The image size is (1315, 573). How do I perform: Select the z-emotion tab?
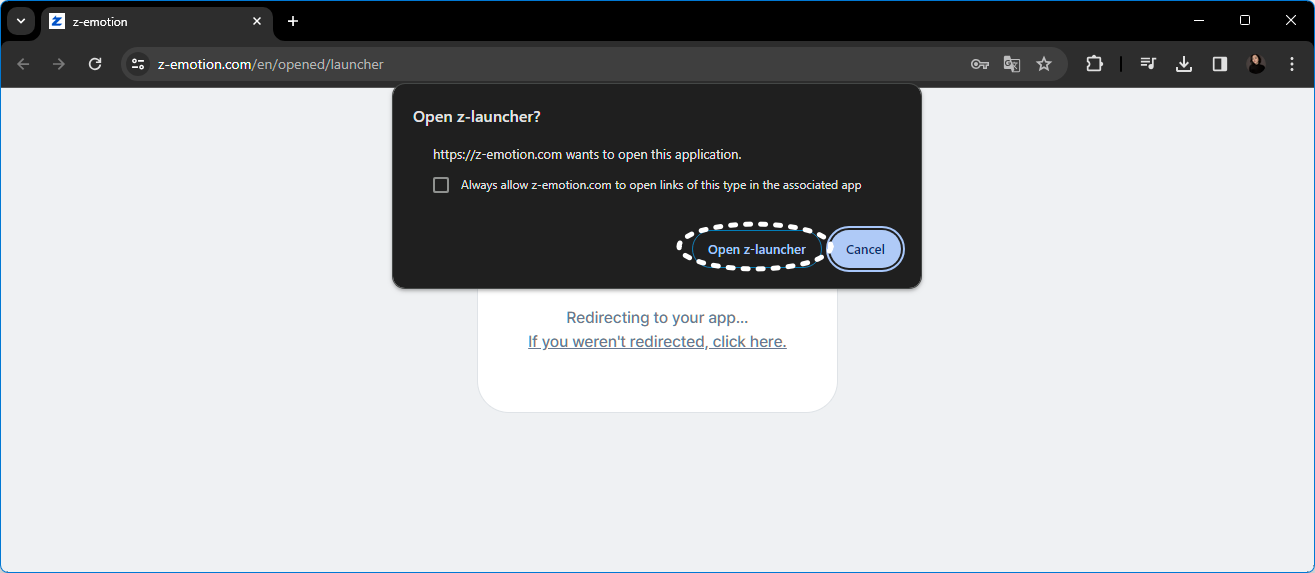(156, 22)
